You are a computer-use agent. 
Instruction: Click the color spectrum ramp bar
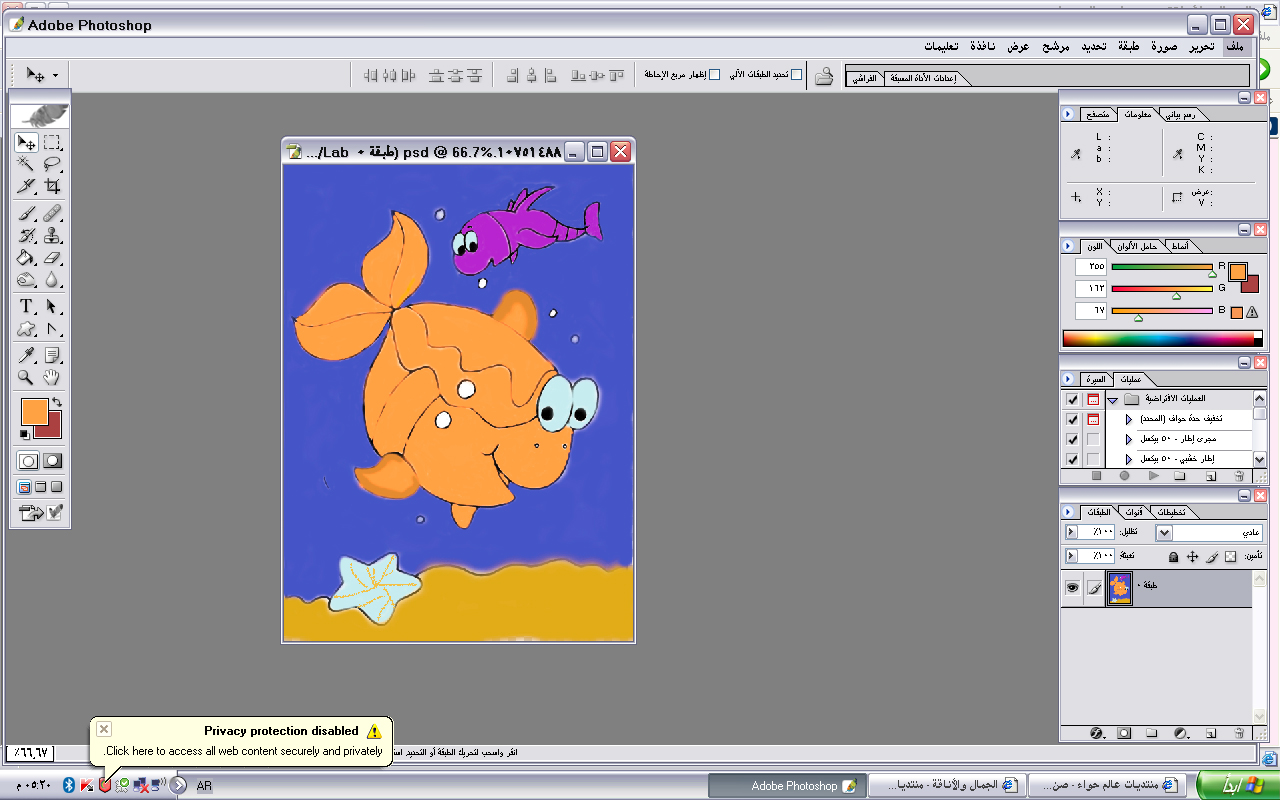(x=1158, y=339)
